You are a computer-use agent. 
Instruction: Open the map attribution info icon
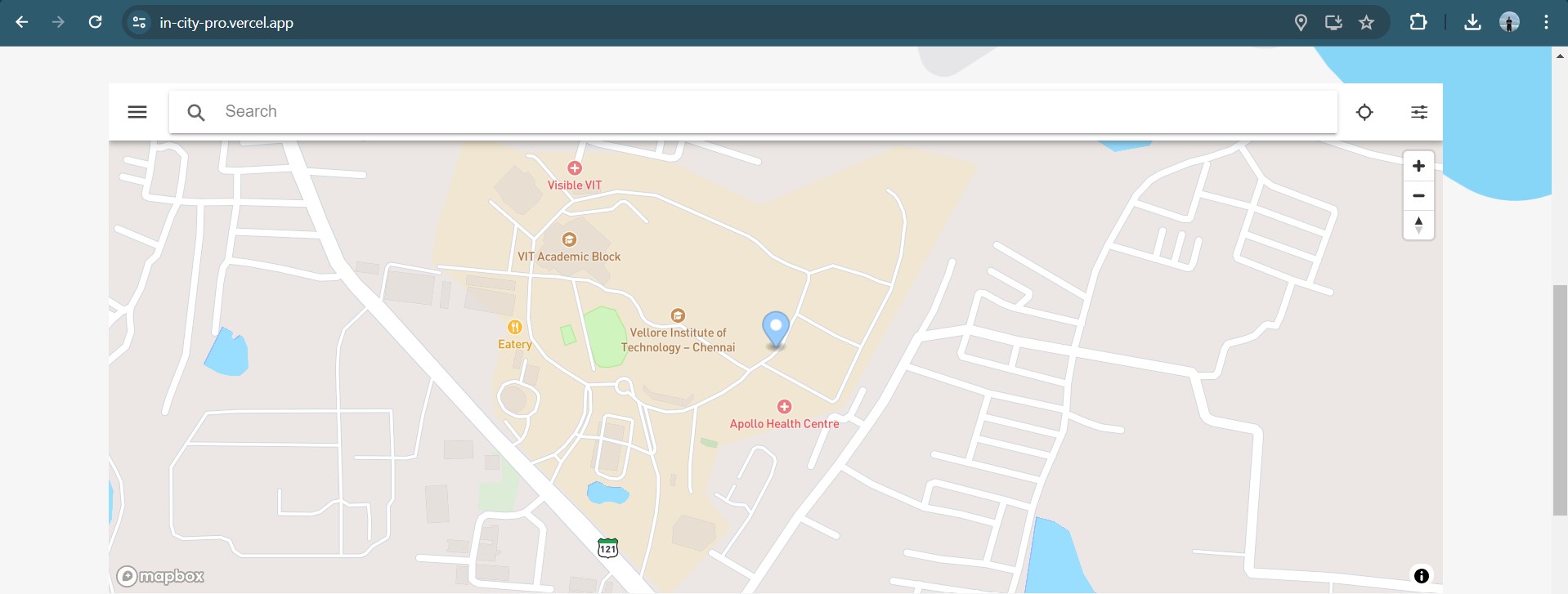(x=1422, y=576)
